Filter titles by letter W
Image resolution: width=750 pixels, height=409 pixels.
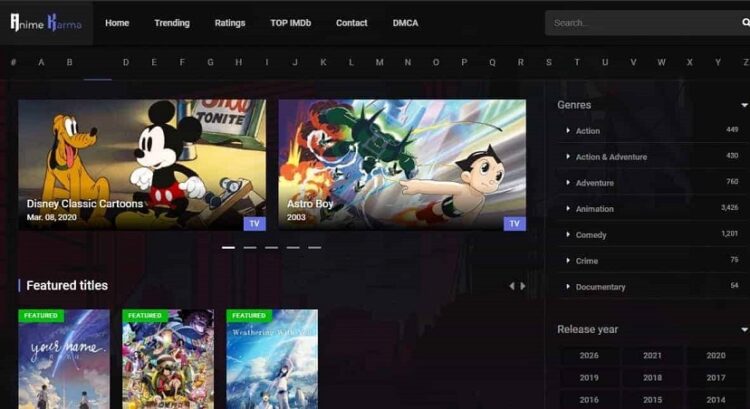coord(662,62)
